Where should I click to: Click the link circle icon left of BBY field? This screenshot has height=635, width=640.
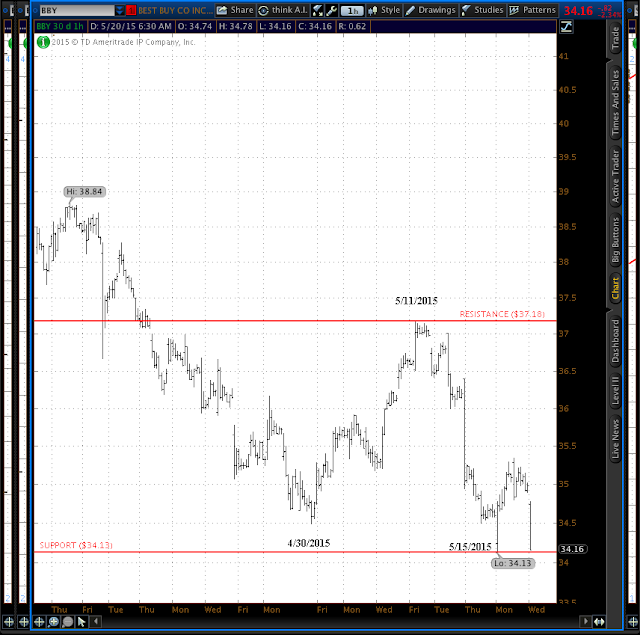coord(34,10)
